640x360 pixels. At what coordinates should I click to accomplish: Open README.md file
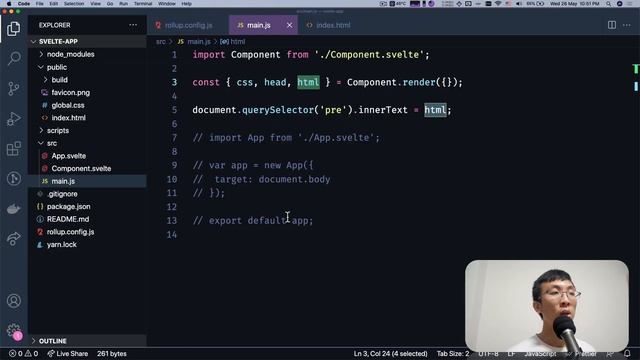[x=87, y=219]
